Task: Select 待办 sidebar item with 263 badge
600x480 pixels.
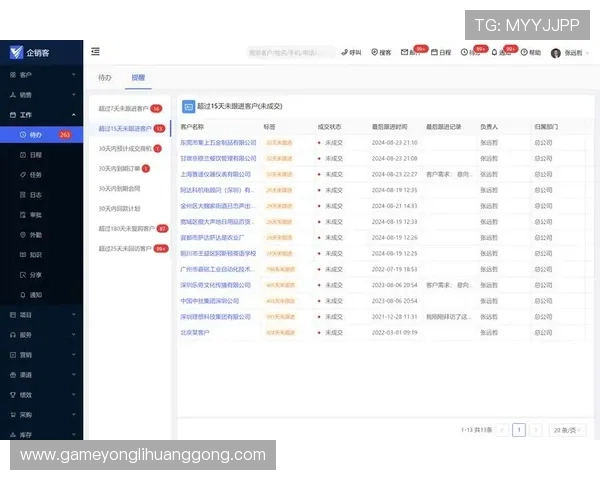Action: 41,135
